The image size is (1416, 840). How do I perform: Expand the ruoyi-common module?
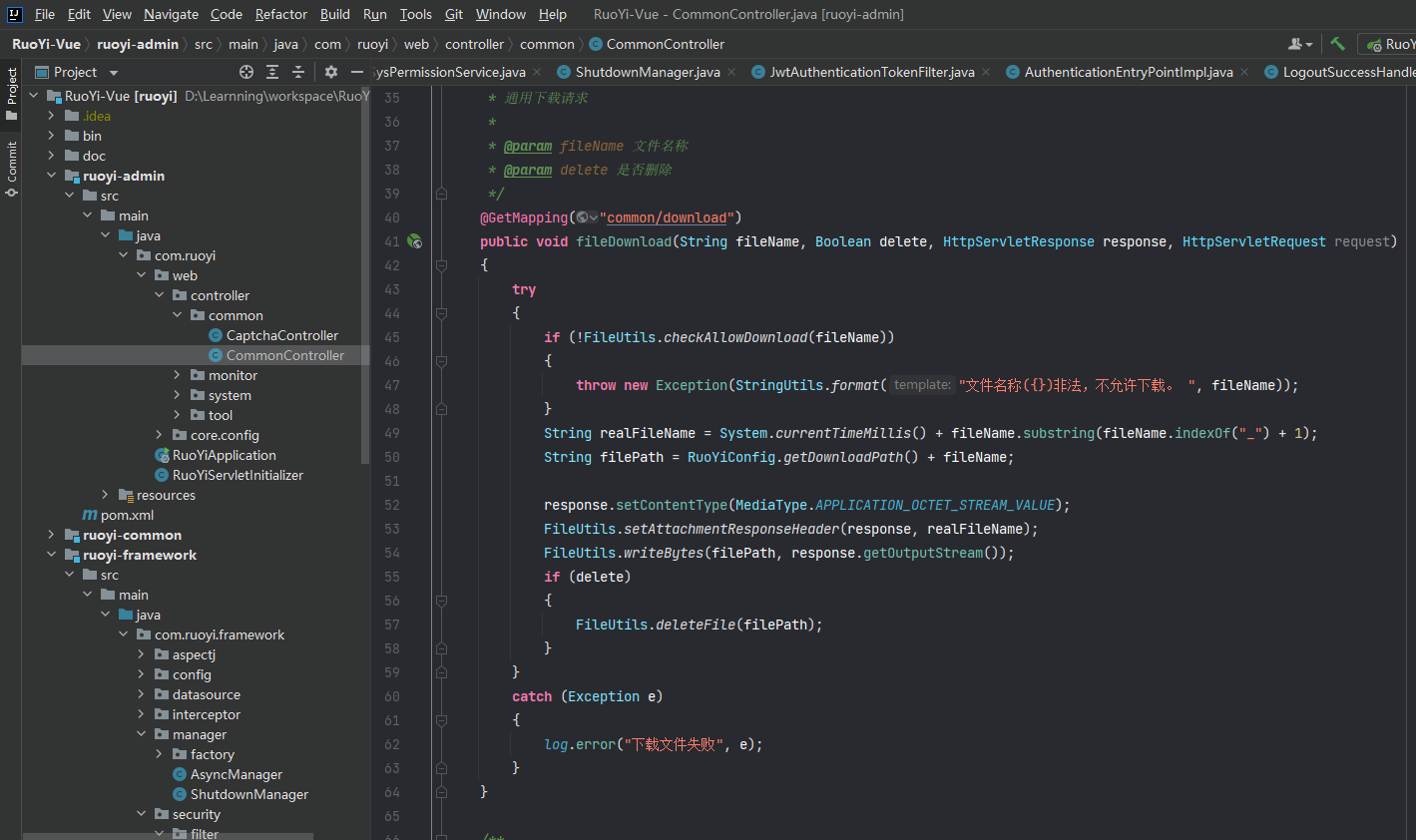51,535
